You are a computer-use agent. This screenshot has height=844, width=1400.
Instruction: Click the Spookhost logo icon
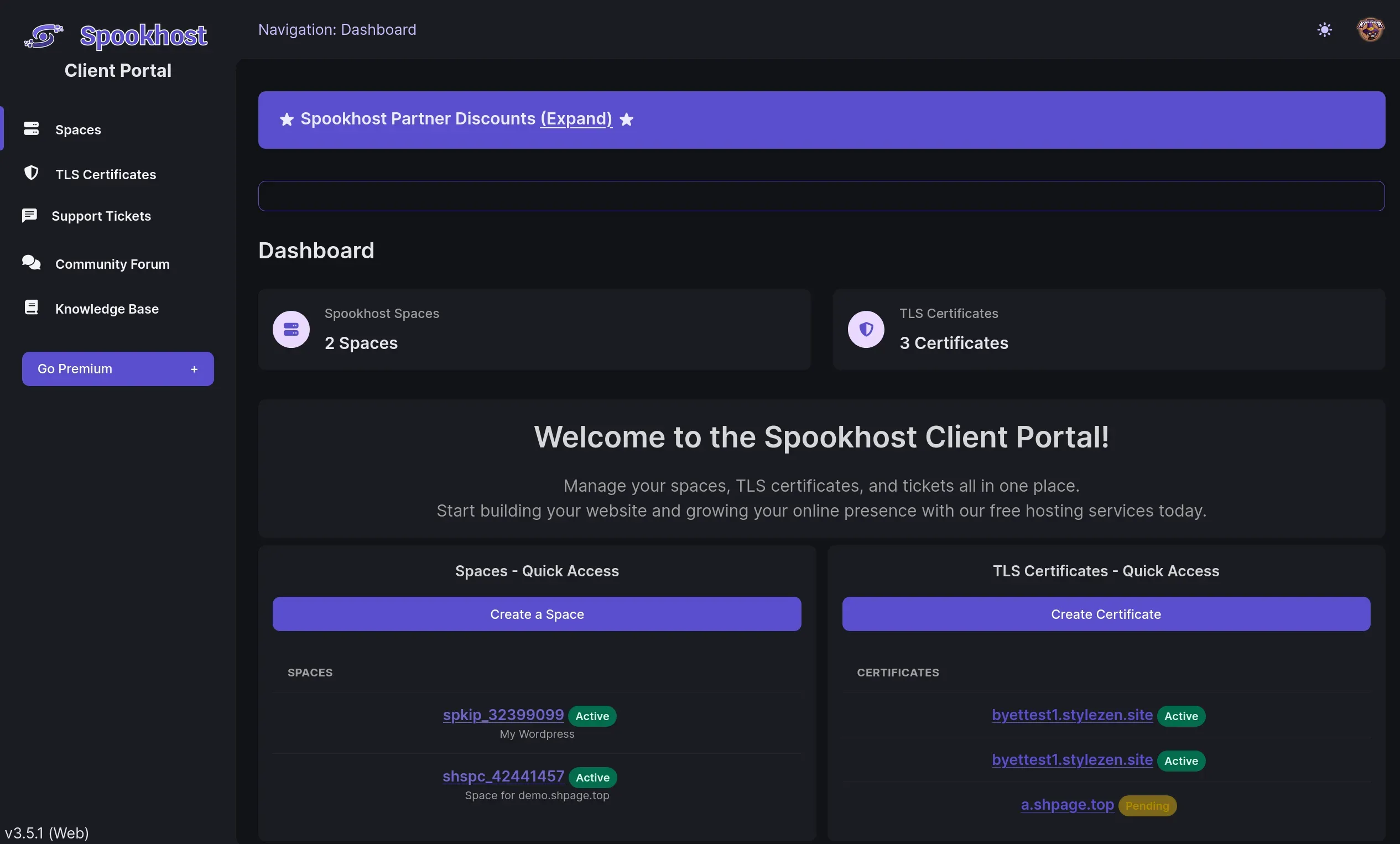pos(44,36)
